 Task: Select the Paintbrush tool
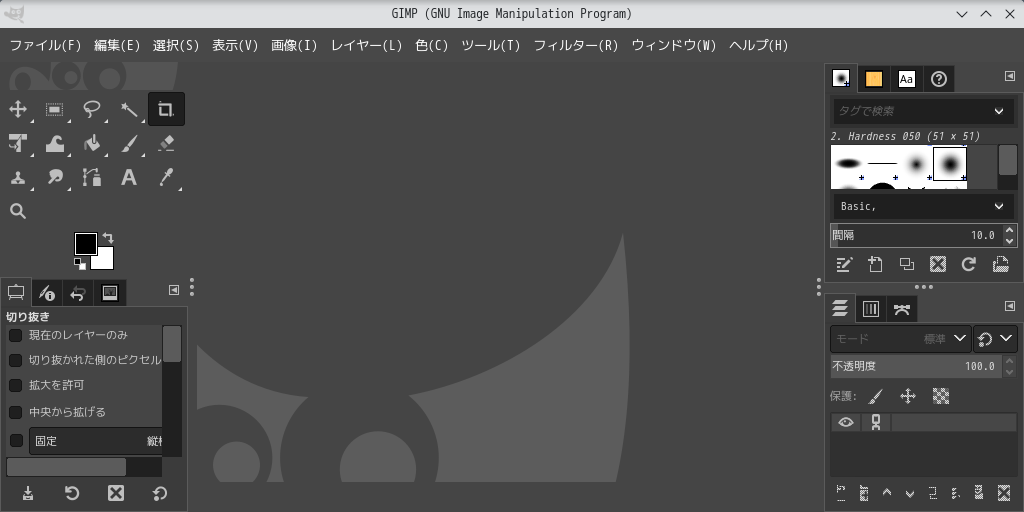[x=129, y=143]
